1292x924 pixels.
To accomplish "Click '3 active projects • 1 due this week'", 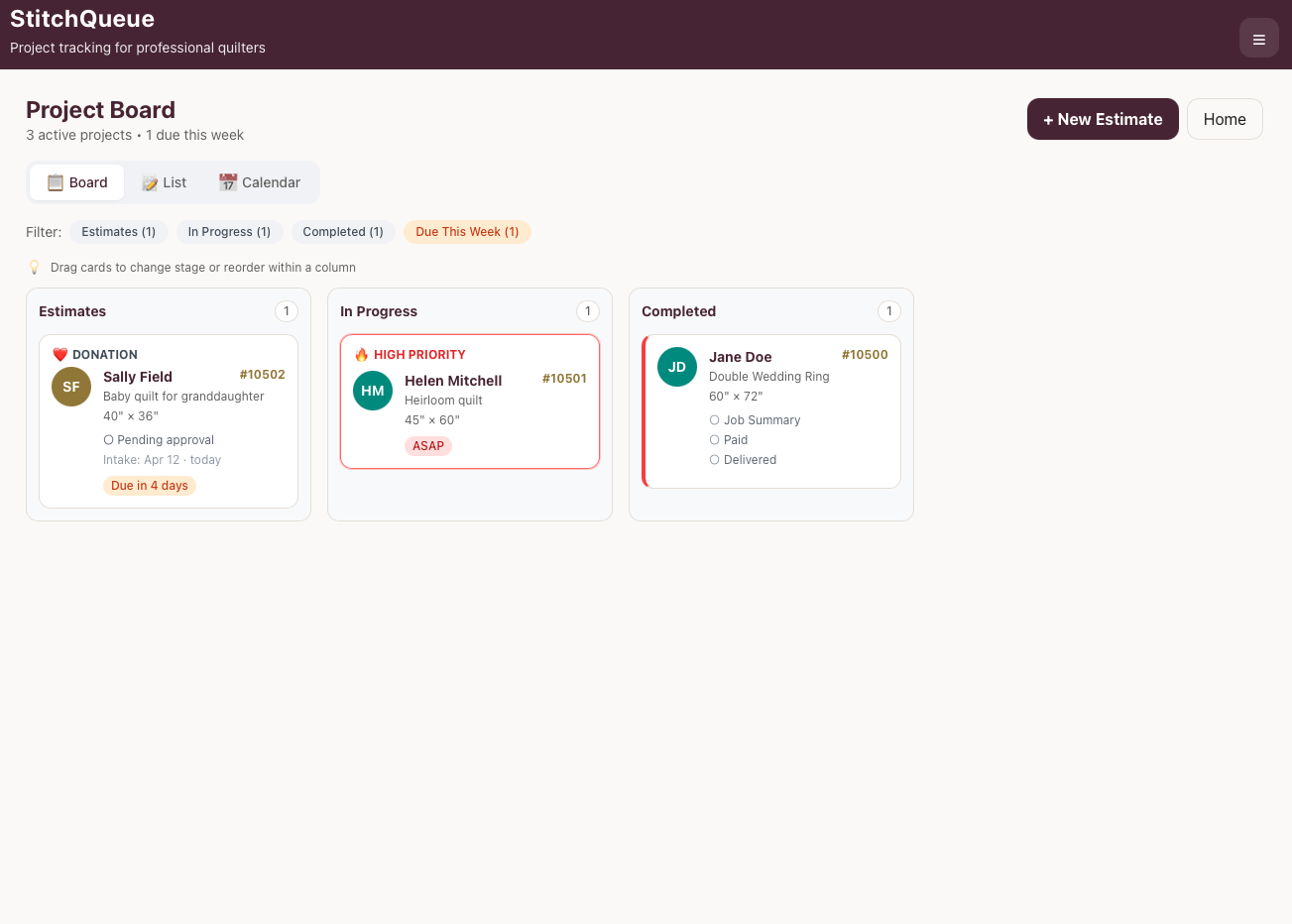I will pos(135,135).
